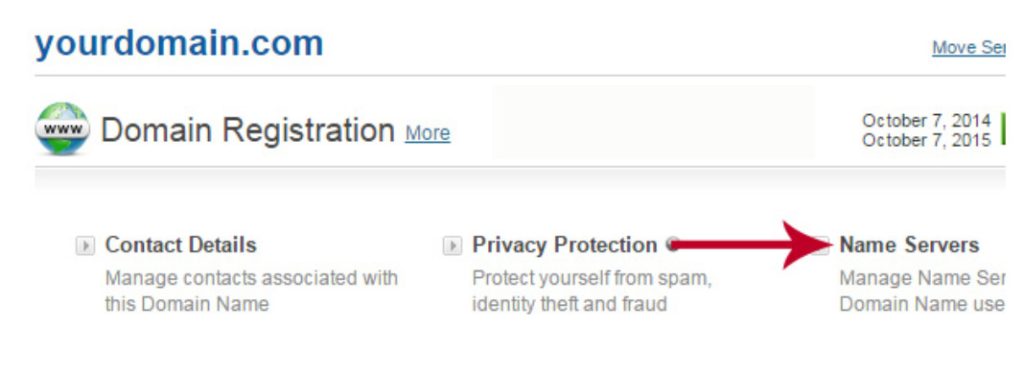Viewport: 1024px width, 374px height.
Task: Expand the Privacy Protection arrow icon
Action: pos(452,246)
